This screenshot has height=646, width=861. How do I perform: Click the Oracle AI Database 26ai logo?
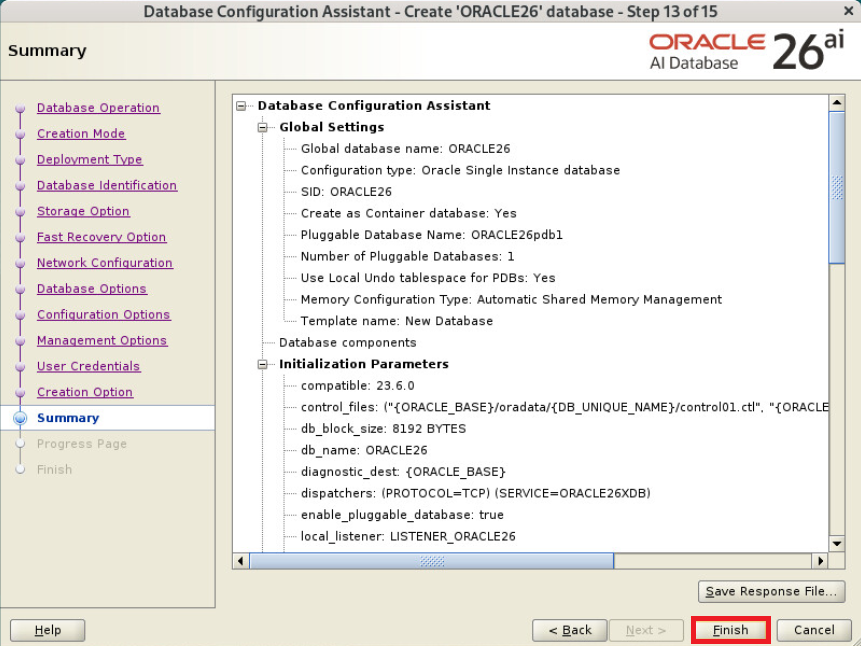click(747, 51)
